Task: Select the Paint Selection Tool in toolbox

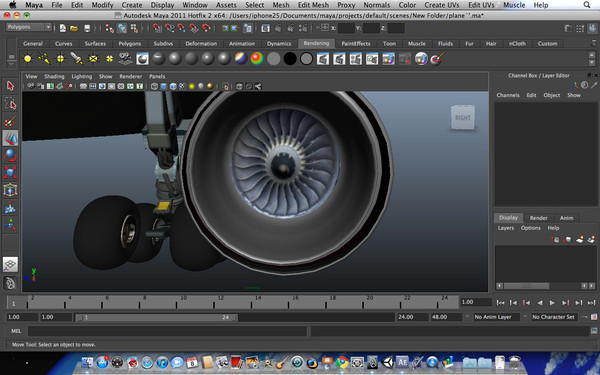Action: pos(10,121)
